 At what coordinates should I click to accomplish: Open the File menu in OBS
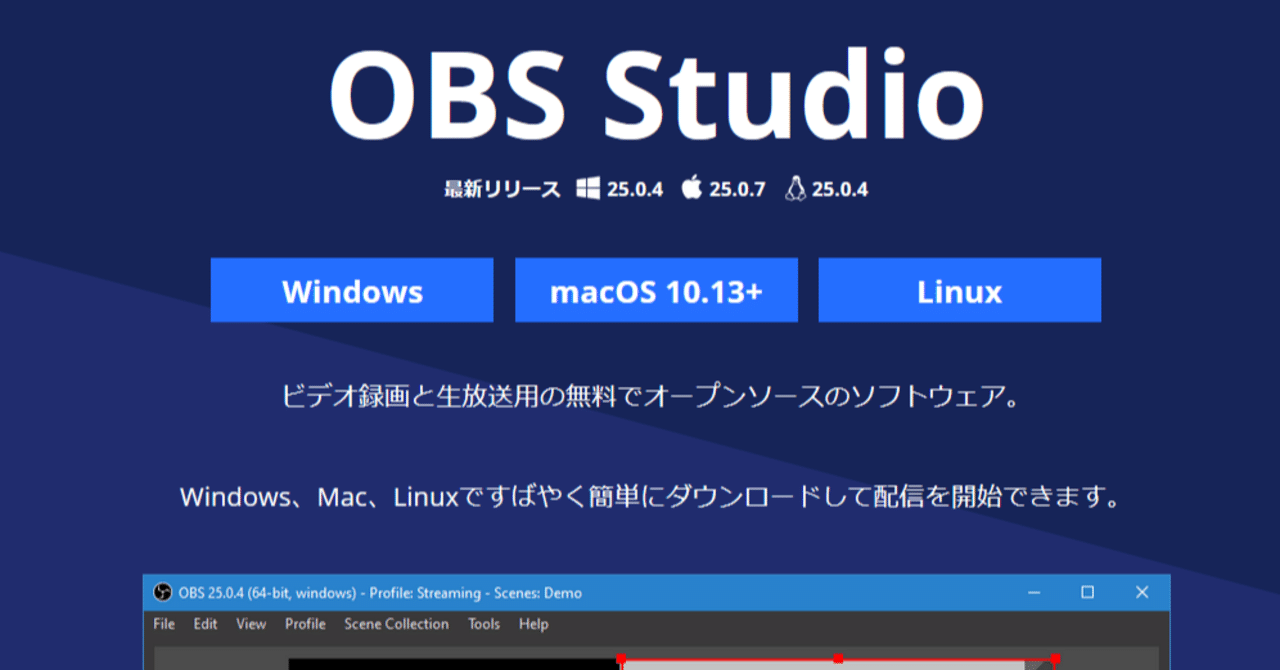pyautogui.click(x=164, y=624)
